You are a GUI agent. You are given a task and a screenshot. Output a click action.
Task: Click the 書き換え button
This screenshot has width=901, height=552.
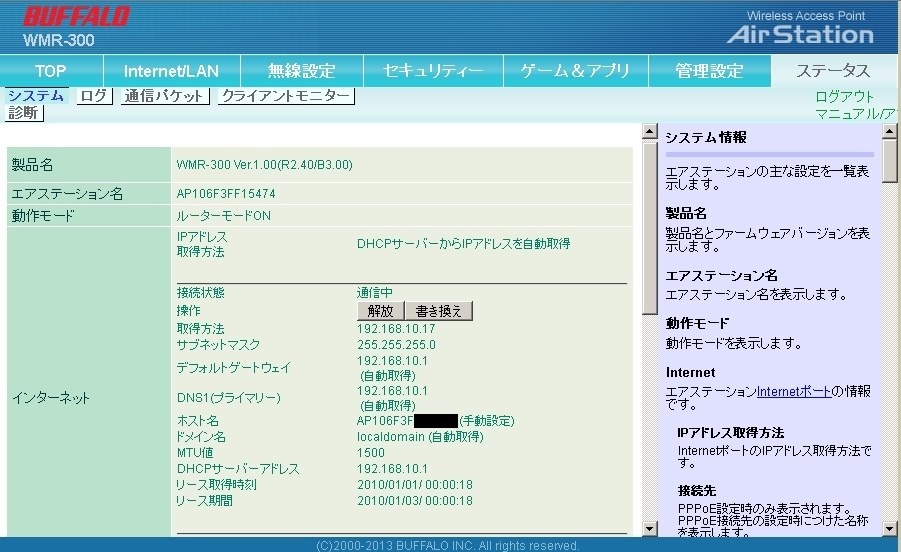point(439,311)
